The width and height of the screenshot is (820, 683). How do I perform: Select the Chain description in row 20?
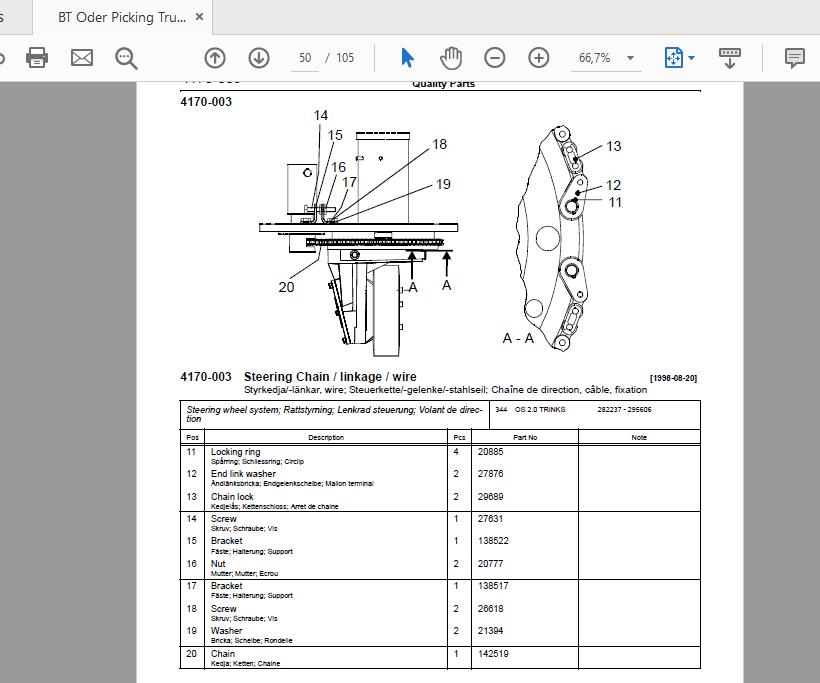[x=223, y=654]
